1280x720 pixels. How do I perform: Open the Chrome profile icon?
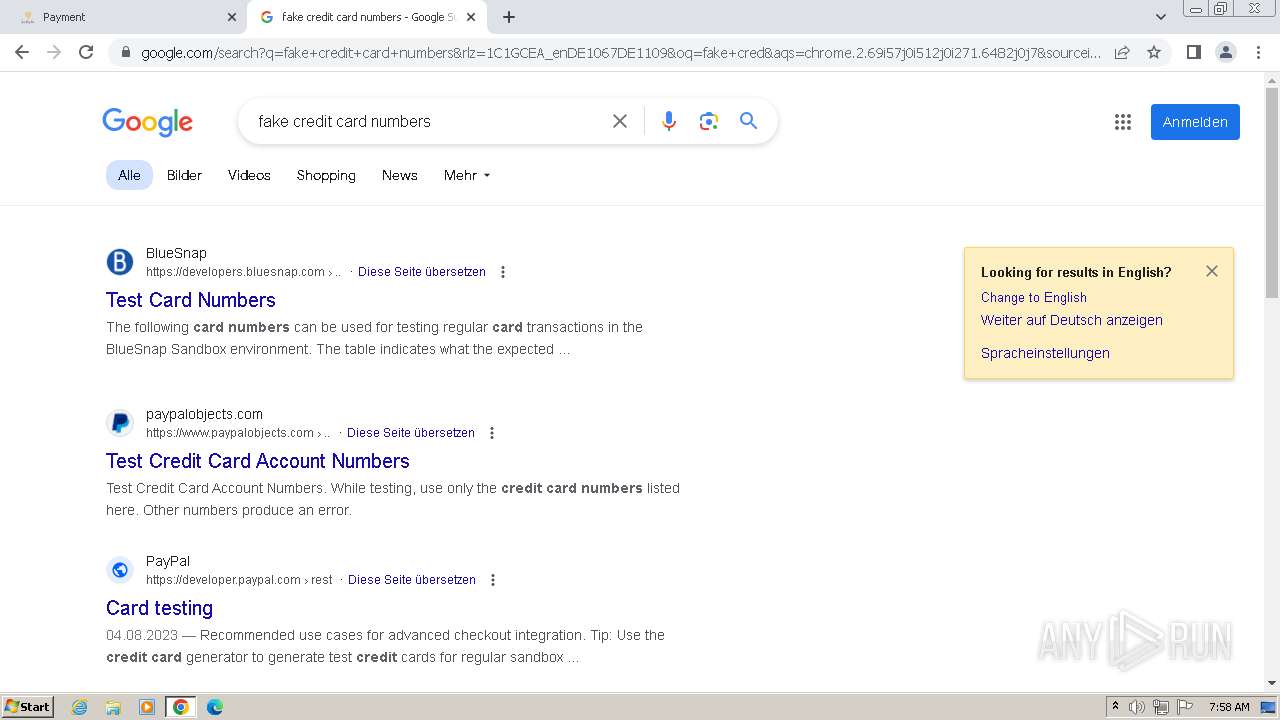coord(1225,52)
